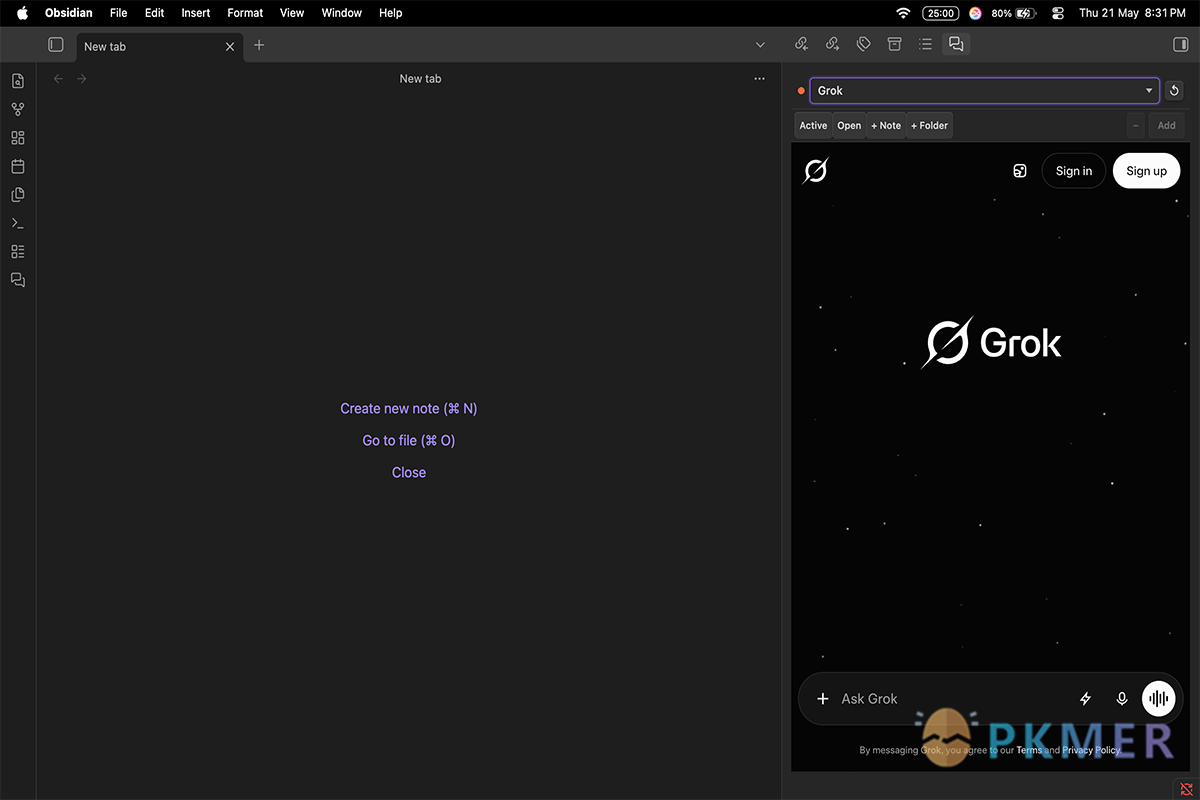
Task: Click the lightning bolt mode icon
Action: pyautogui.click(x=1085, y=699)
